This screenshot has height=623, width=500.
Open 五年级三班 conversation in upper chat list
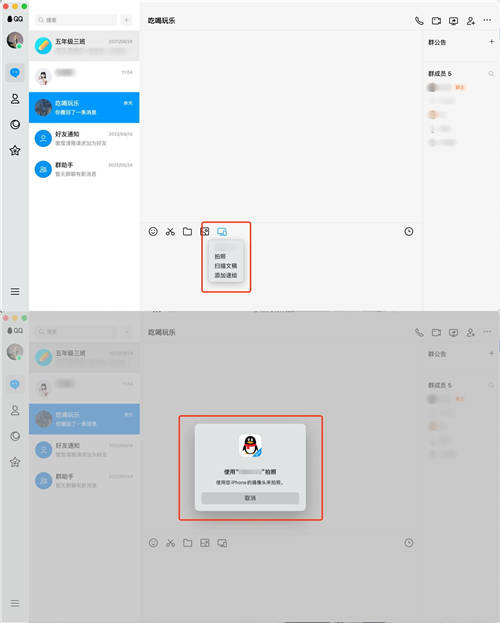coord(84,46)
